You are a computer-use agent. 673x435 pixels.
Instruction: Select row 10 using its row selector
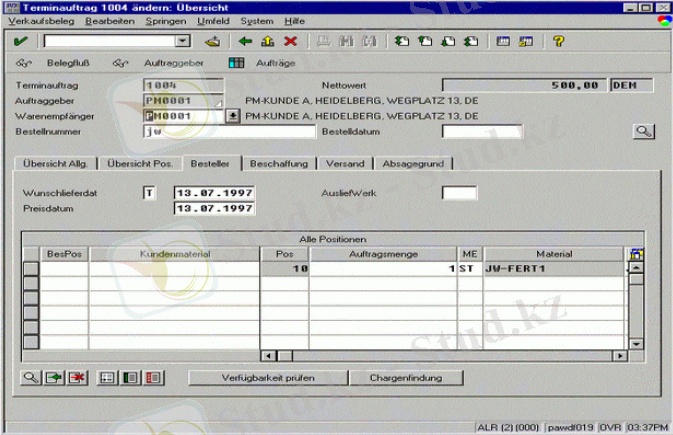(x=31, y=269)
